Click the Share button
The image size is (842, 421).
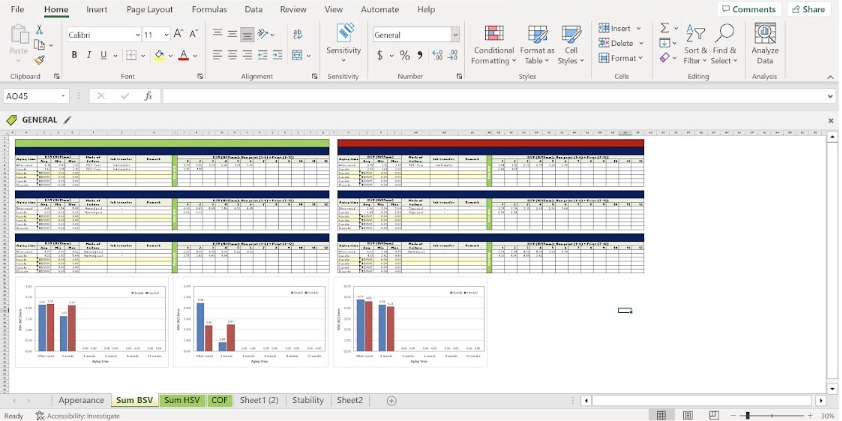click(809, 9)
